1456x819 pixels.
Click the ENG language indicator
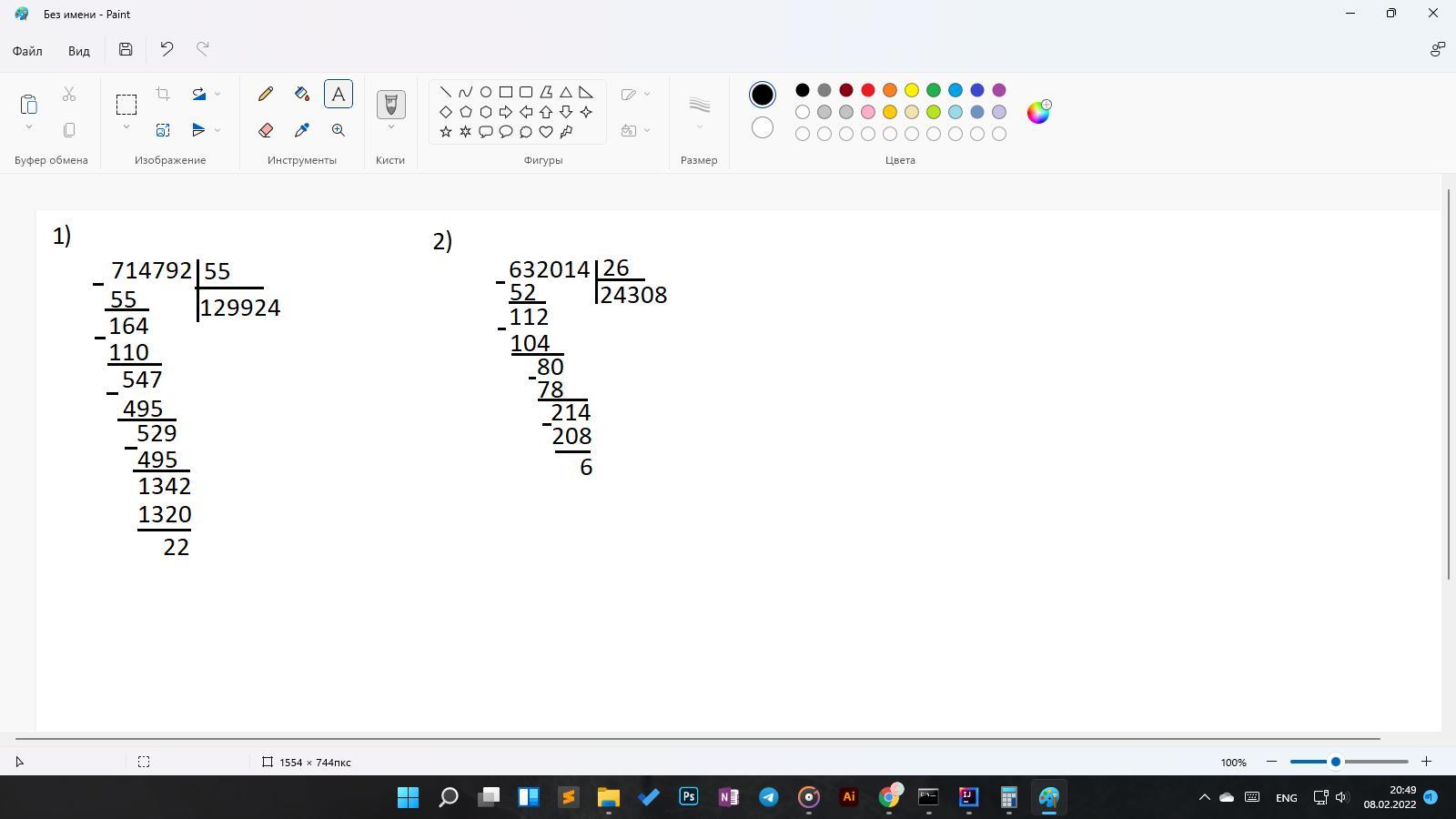click(1286, 798)
